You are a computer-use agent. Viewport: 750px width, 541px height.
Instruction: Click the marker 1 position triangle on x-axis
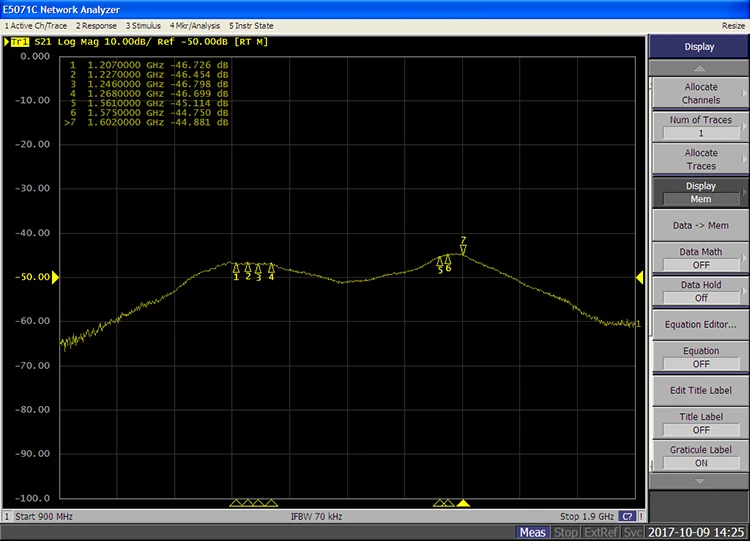(x=236, y=503)
